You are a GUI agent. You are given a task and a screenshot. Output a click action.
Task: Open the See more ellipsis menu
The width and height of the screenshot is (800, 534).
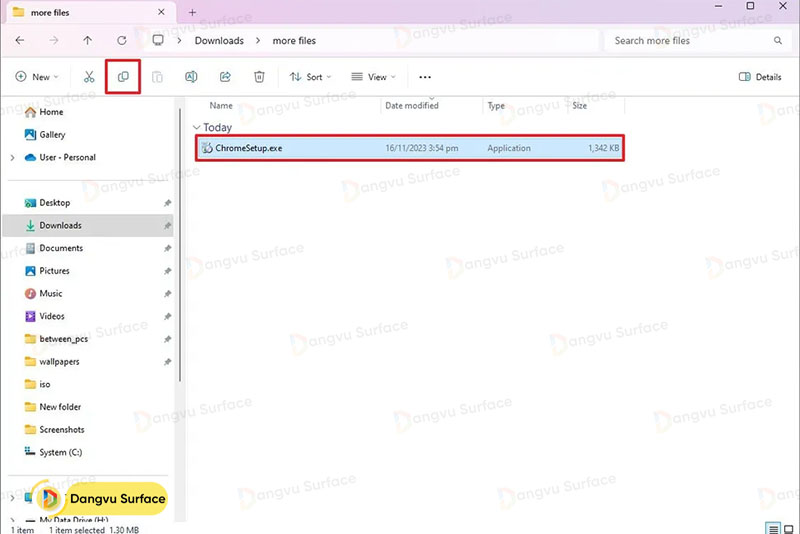tap(425, 77)
